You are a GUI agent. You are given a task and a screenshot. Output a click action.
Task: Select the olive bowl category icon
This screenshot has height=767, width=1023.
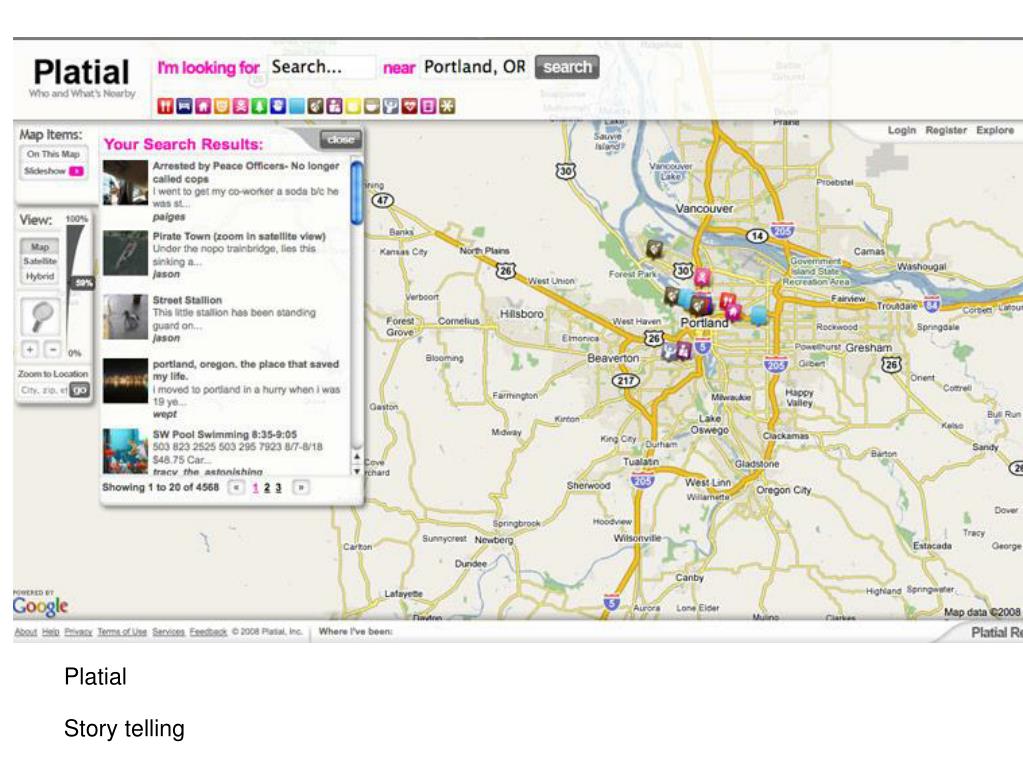372,106
